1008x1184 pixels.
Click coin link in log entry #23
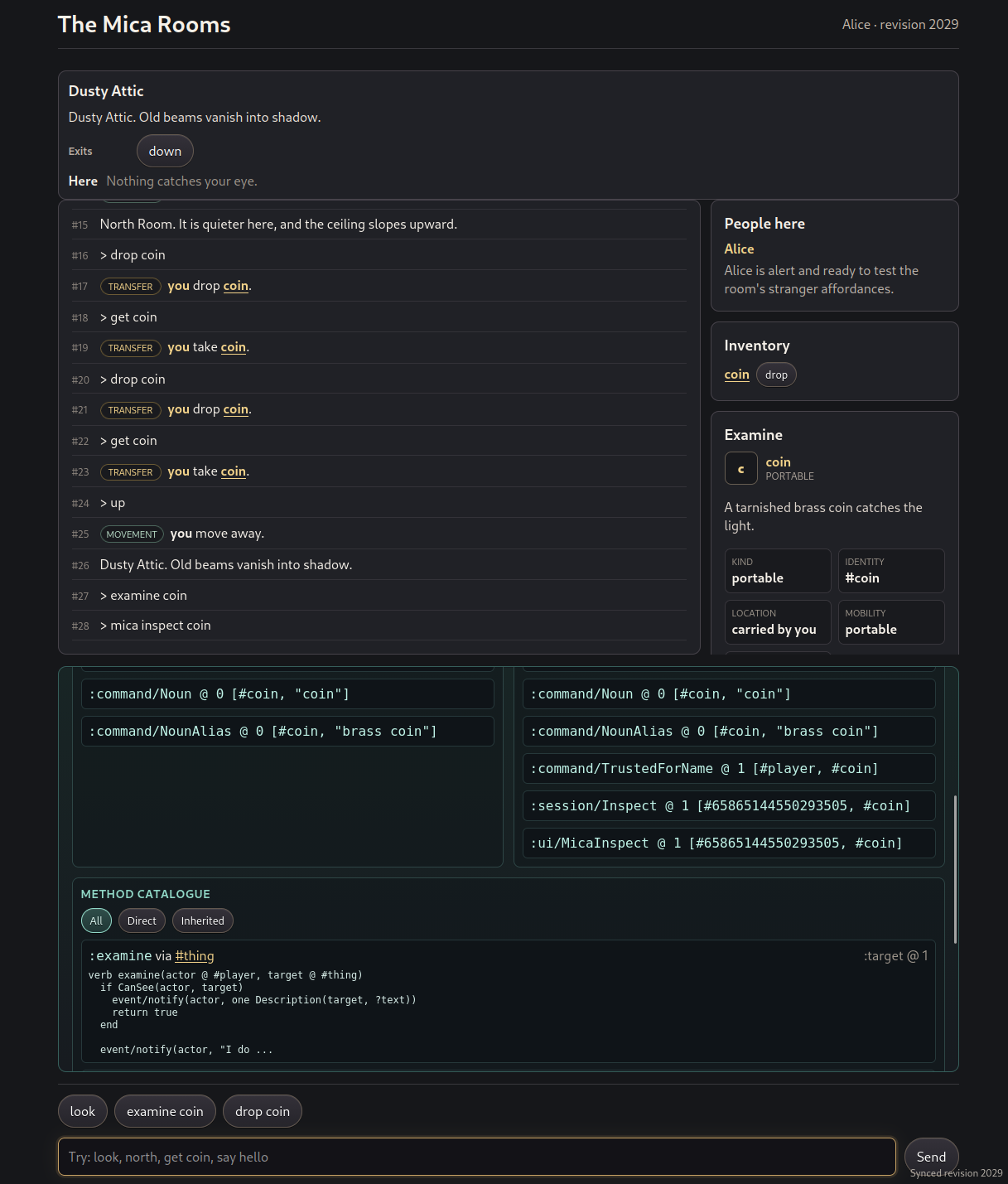(234, 471)
